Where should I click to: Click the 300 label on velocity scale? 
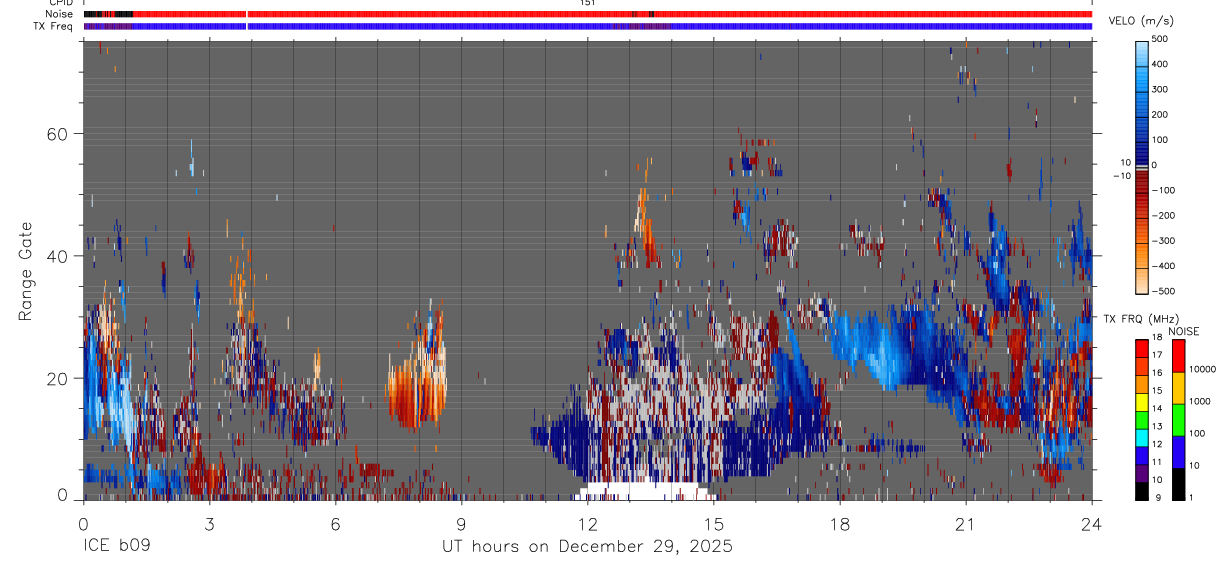pos(1160,89)
